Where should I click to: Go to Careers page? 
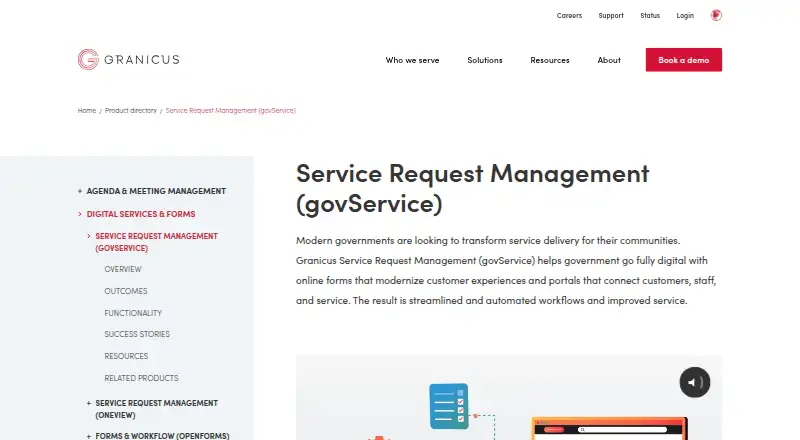click(569, 16)
